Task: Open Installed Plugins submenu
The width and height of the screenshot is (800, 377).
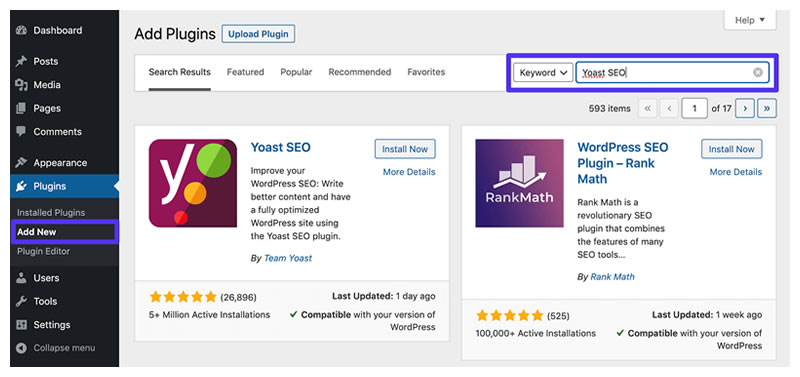Action: point(51,213)
